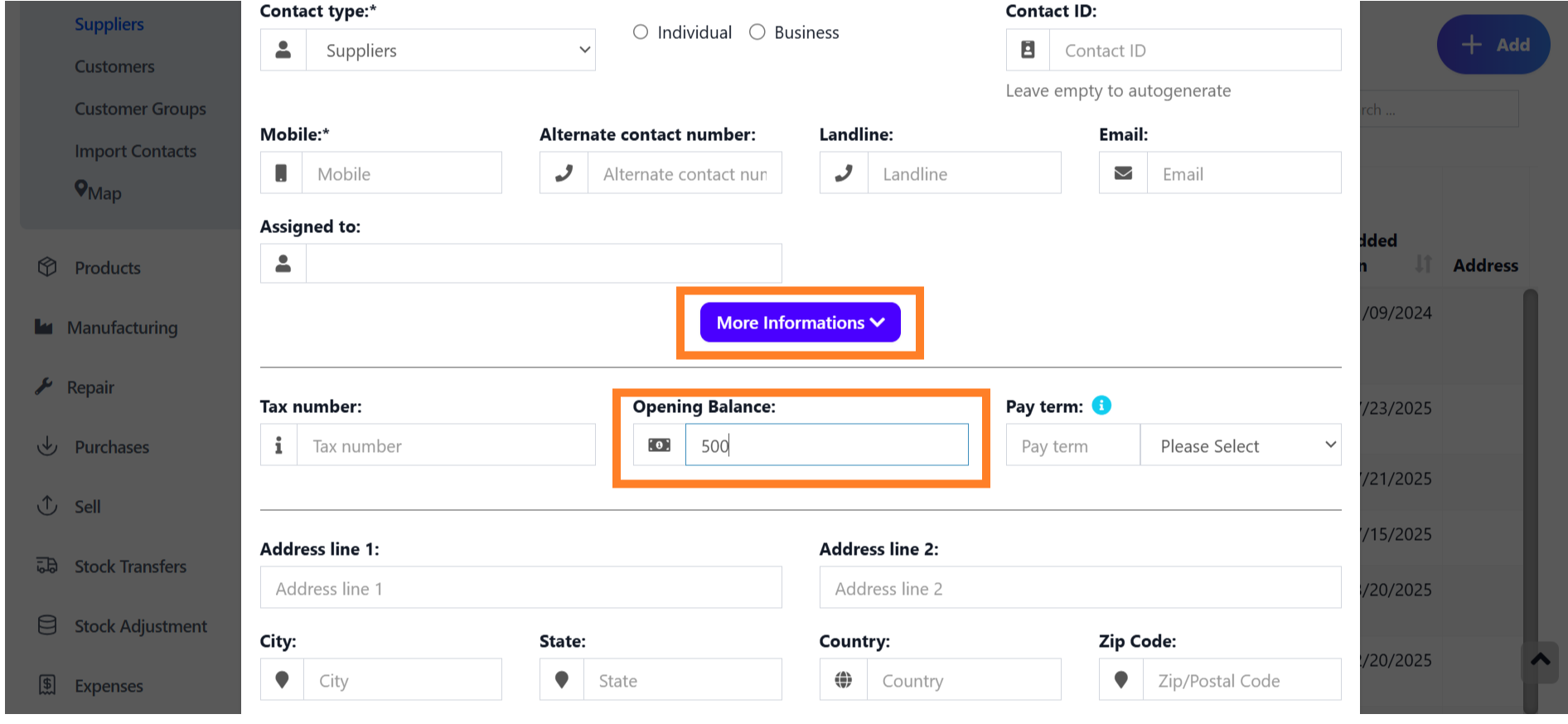The image size is (1568, 724).
Task: Open Customers in the sidebar menu
Action: pyautogui.click(x=114, y=66)
